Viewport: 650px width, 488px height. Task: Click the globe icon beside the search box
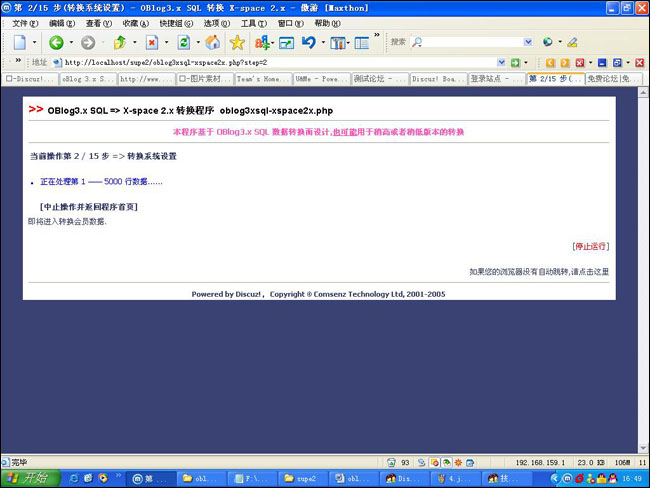pyautogui.click(x=548, y=42)
